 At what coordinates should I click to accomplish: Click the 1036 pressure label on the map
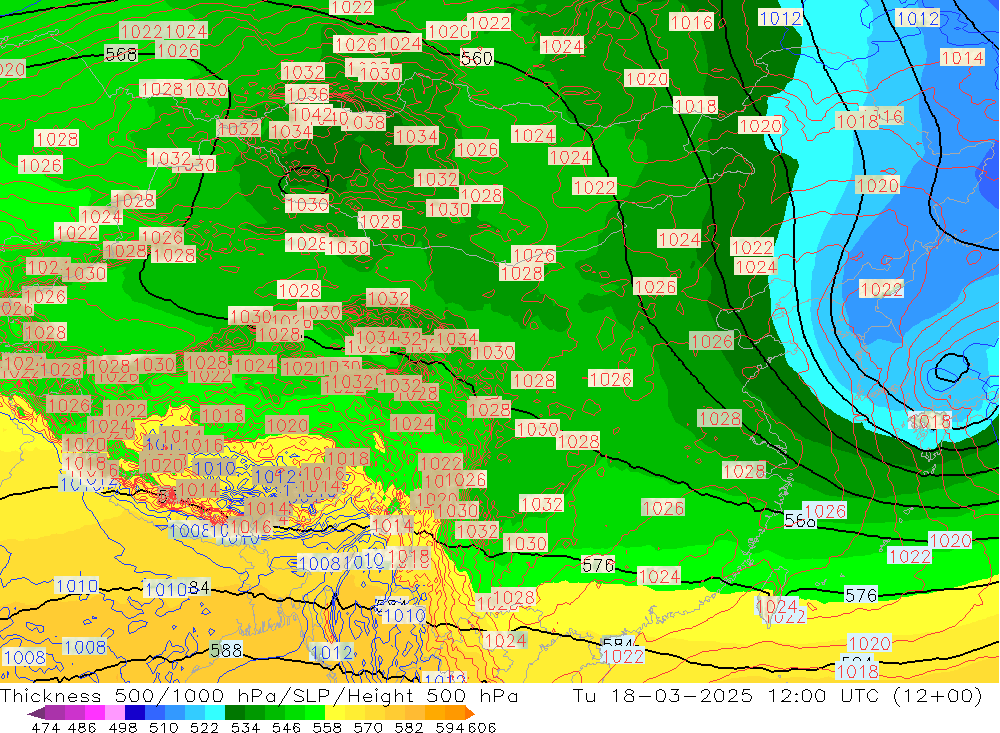click(307, 94)
